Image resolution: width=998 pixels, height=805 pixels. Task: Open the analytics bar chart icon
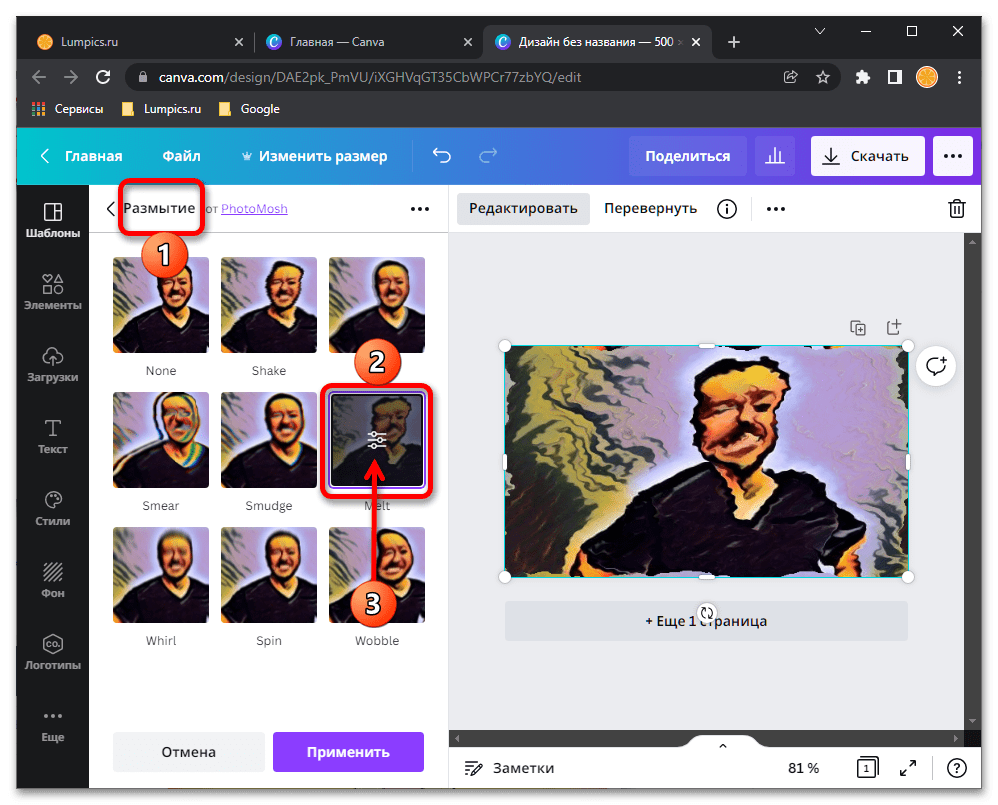coord(774,156)
